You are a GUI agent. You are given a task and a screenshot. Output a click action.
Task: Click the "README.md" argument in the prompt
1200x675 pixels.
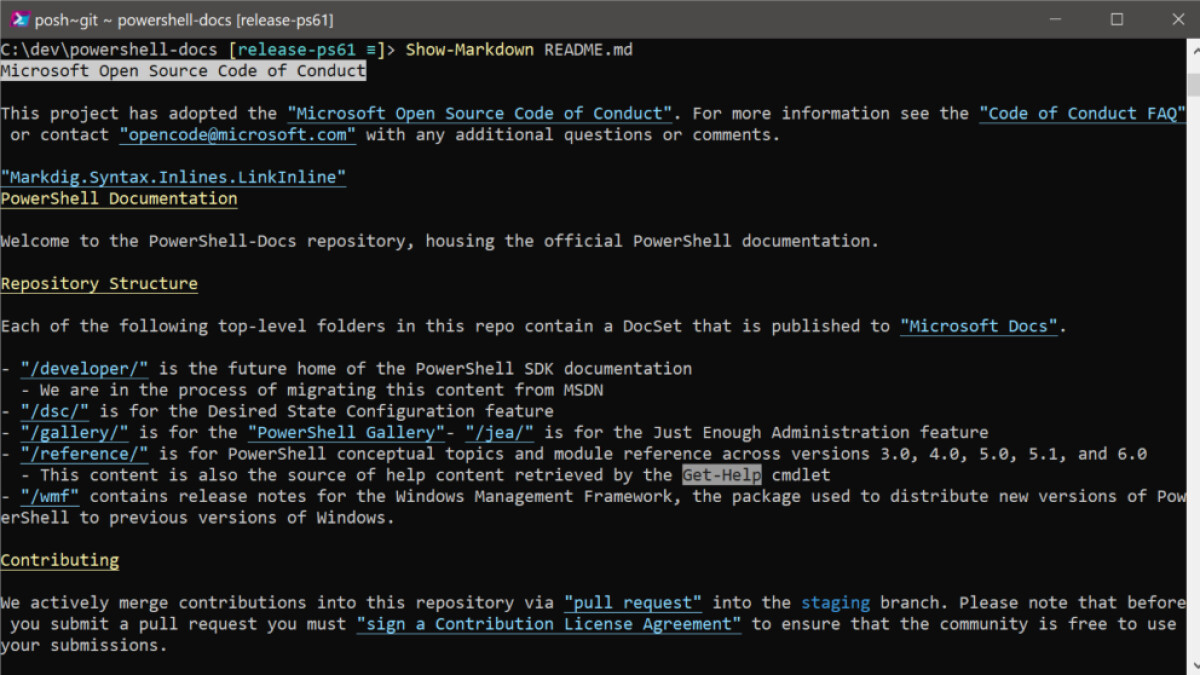[x=588, y=50]
